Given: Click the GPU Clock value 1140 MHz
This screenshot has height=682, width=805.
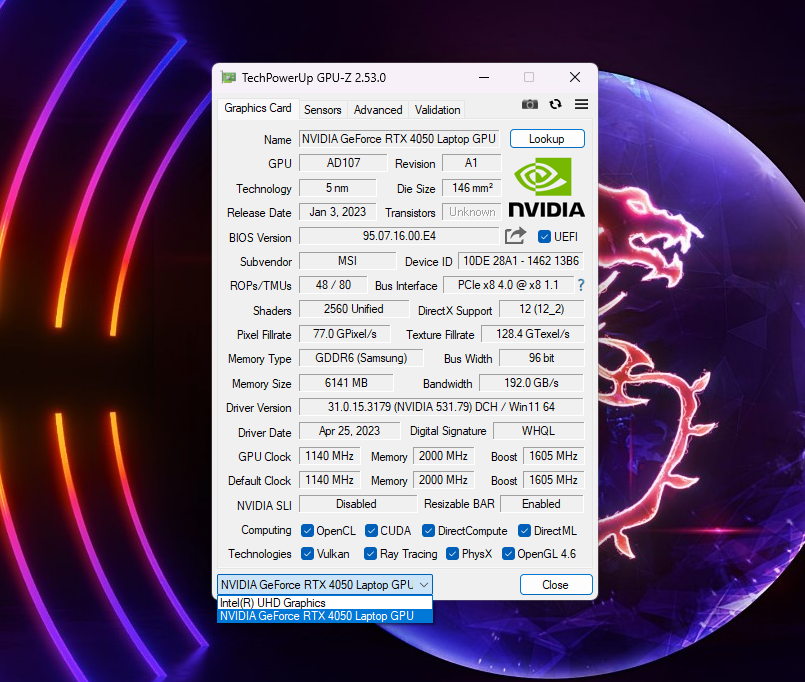Looking at the screenshot, I should [330, 456].
